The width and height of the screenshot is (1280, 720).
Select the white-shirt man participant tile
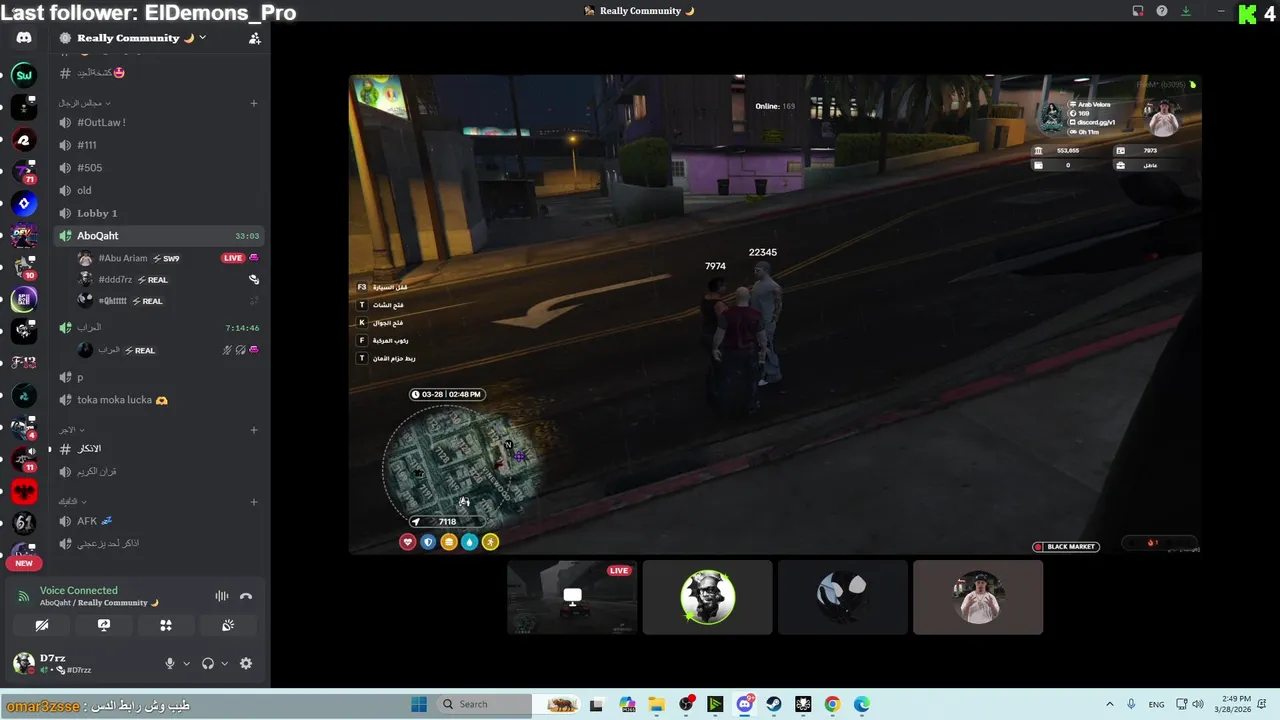click(x=978, y=597)
